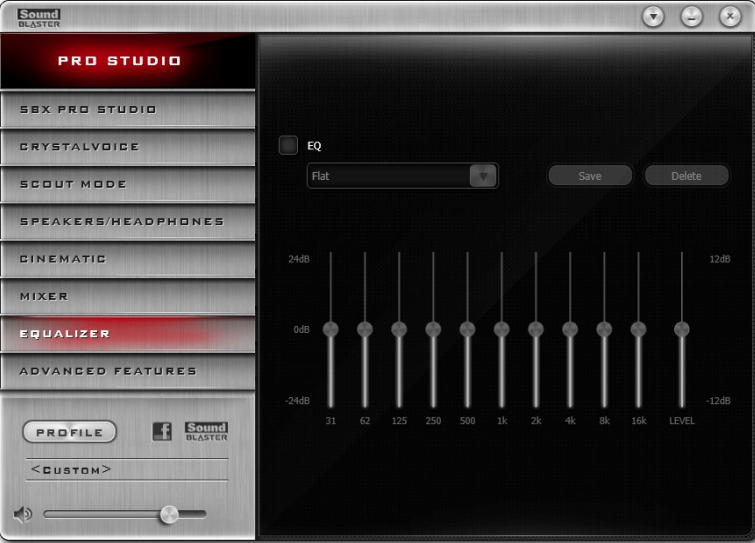755x543 pixels.
Task: Click the 16k band slider knob
Action: pyautogui.click(x=638, y=329)
